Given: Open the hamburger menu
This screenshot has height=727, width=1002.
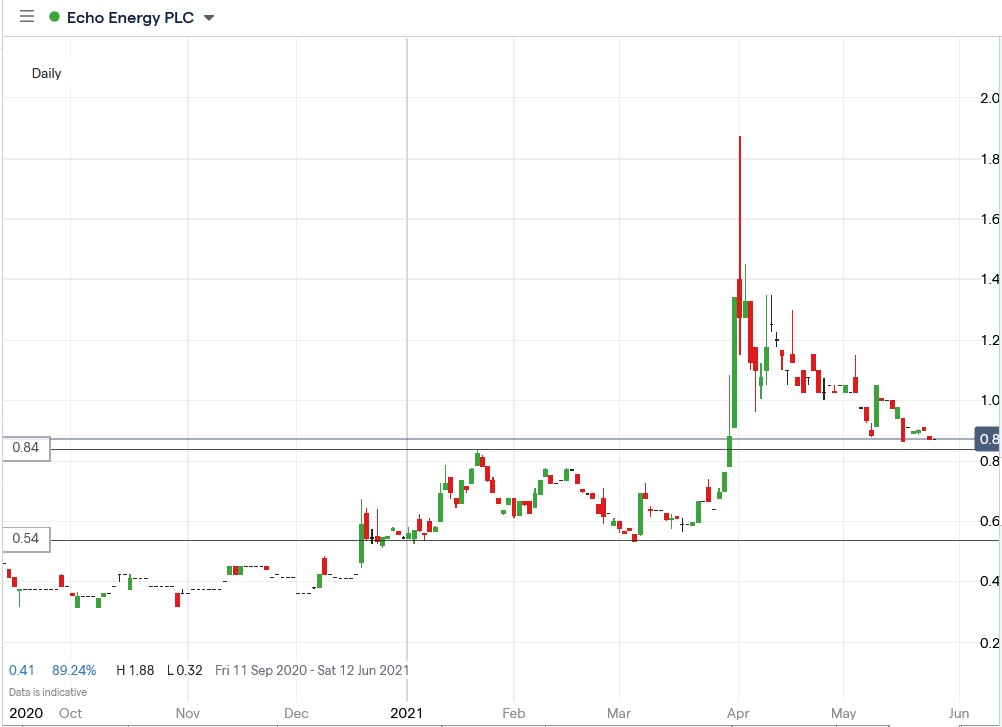Looking at the screenshot, I should (x=27, y=17).
